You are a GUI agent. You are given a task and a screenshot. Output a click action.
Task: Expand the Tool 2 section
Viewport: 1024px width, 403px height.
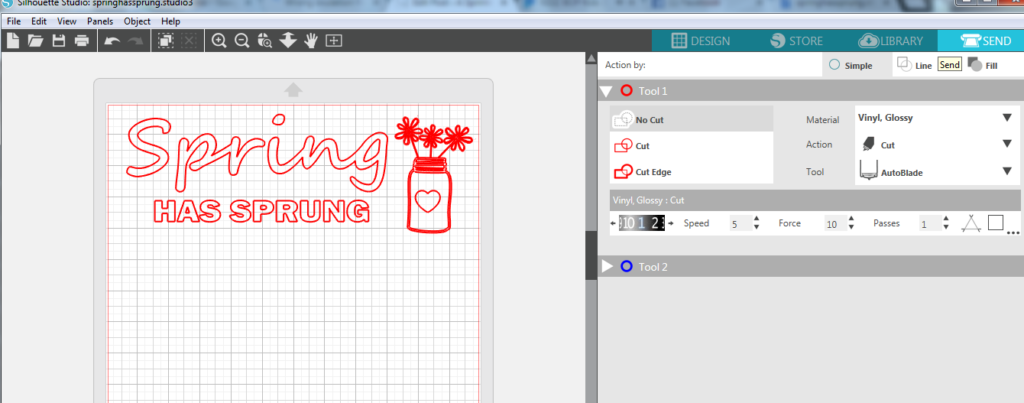point(607,267)
